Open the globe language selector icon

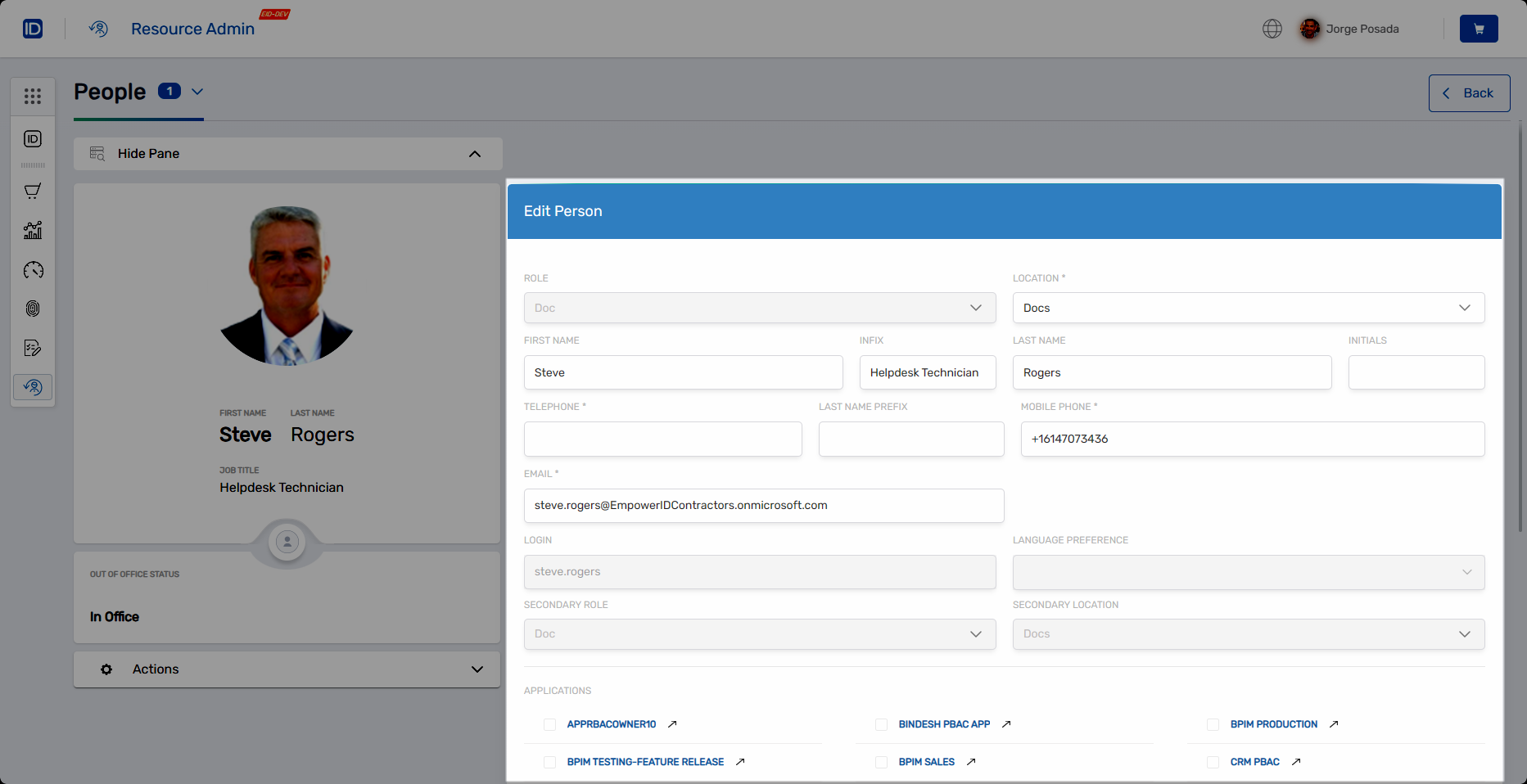click(x=1272, y=29)
